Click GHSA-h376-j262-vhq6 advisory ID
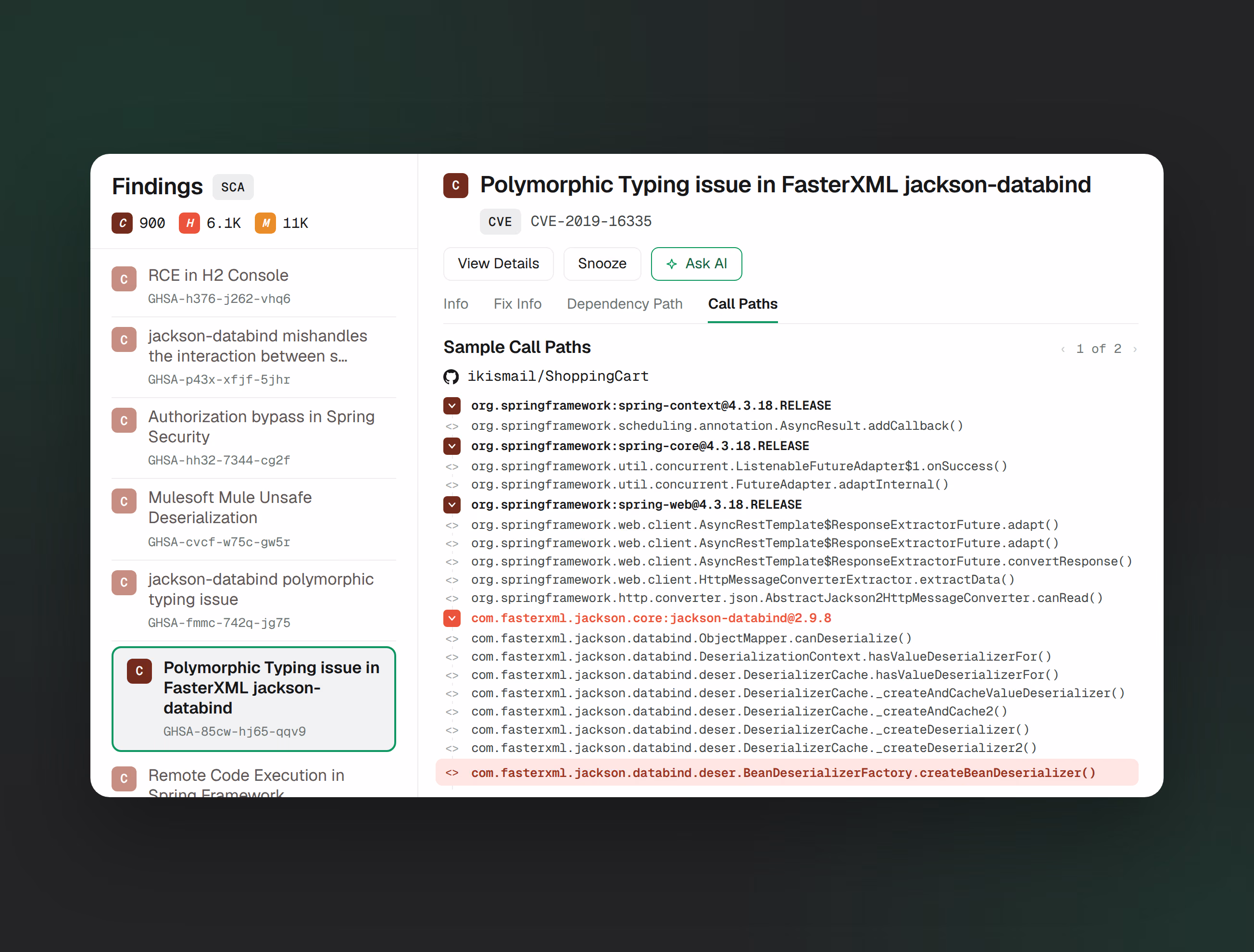This screenshot has height=952, width=1254. (219, 299)
